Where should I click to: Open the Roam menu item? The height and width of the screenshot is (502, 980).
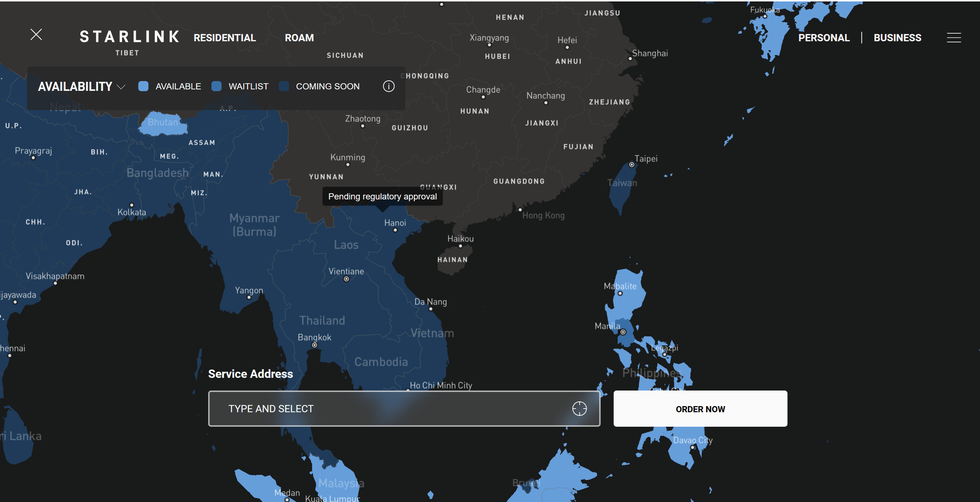(x=299, y=38)
